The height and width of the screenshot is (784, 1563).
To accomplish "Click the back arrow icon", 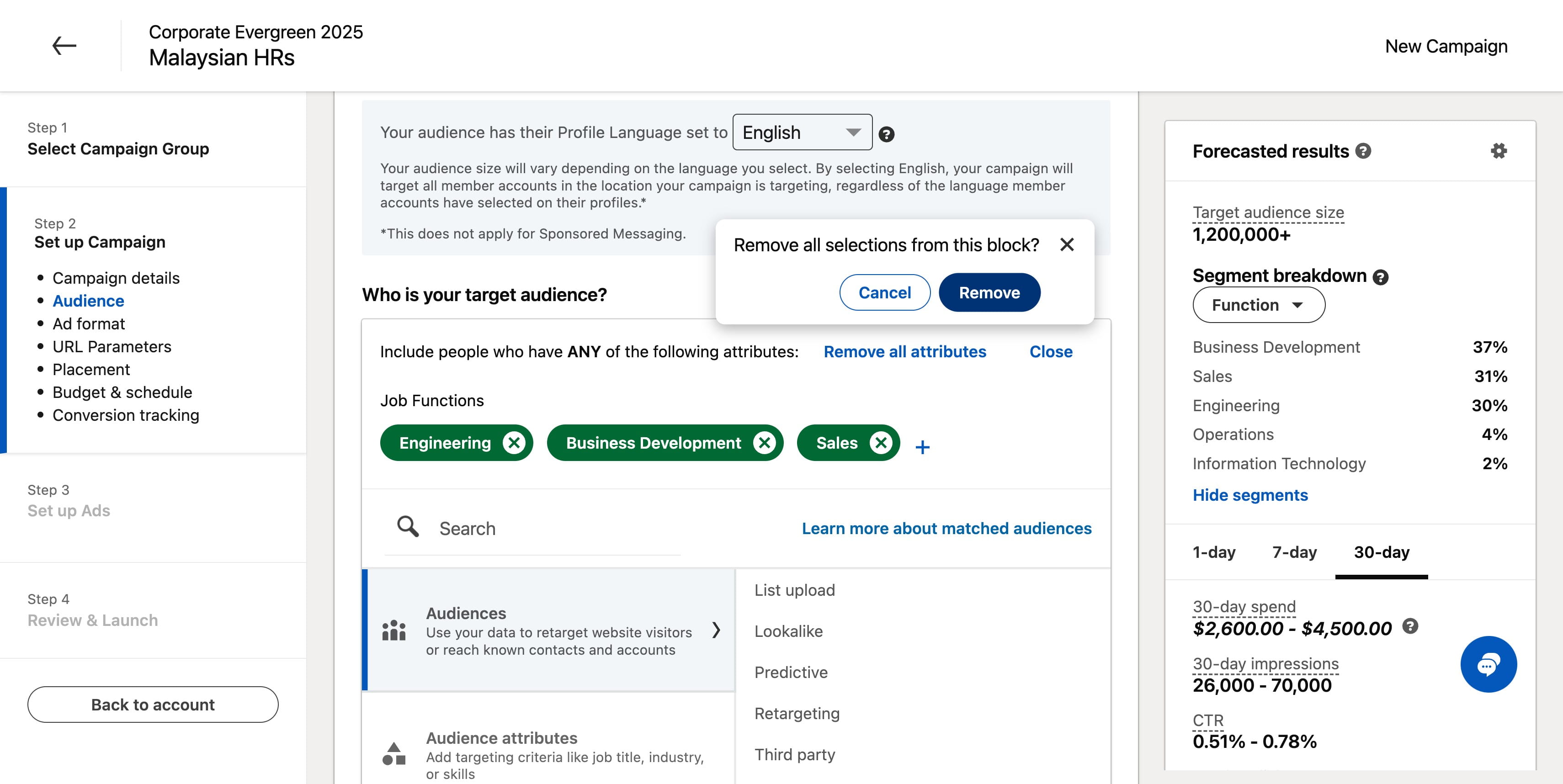I will pos(64,46).
